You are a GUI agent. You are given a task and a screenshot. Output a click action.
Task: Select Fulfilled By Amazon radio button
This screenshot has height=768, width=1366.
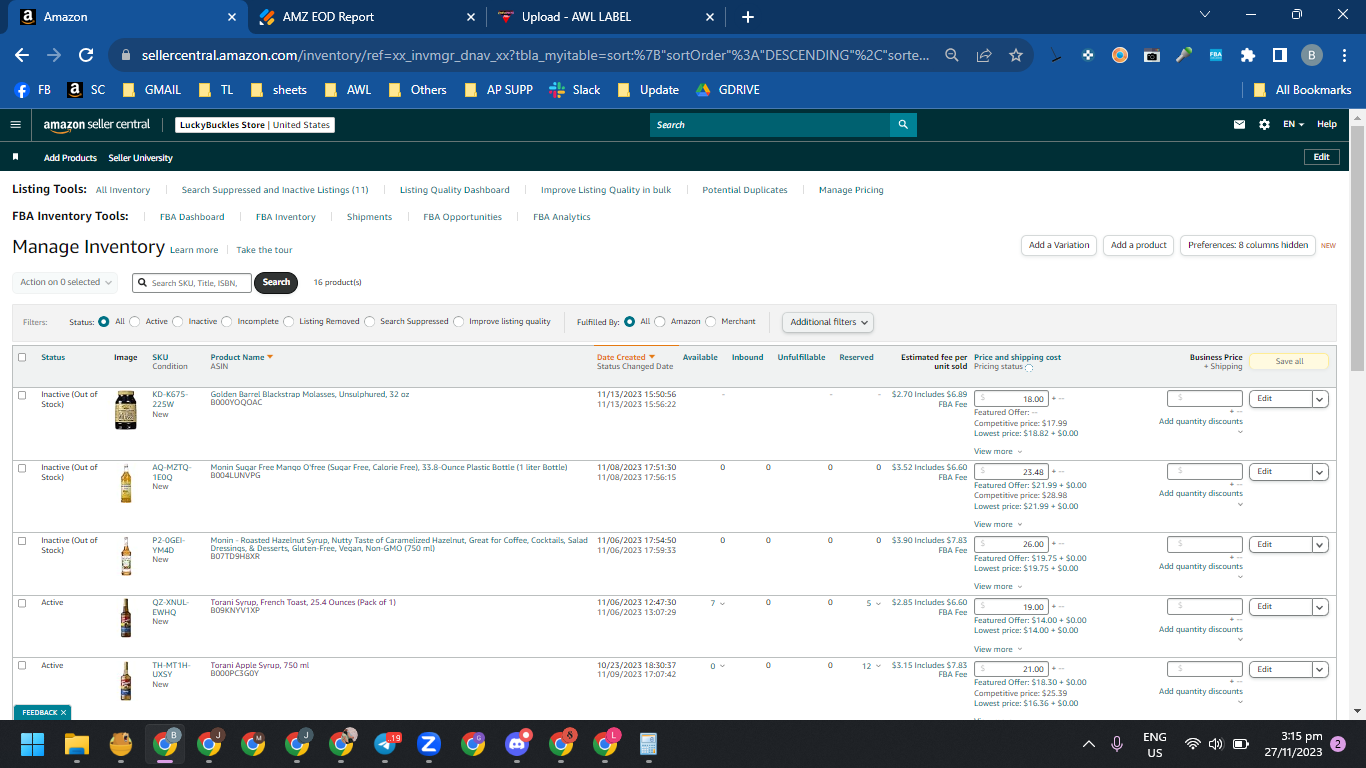[660, 322]
